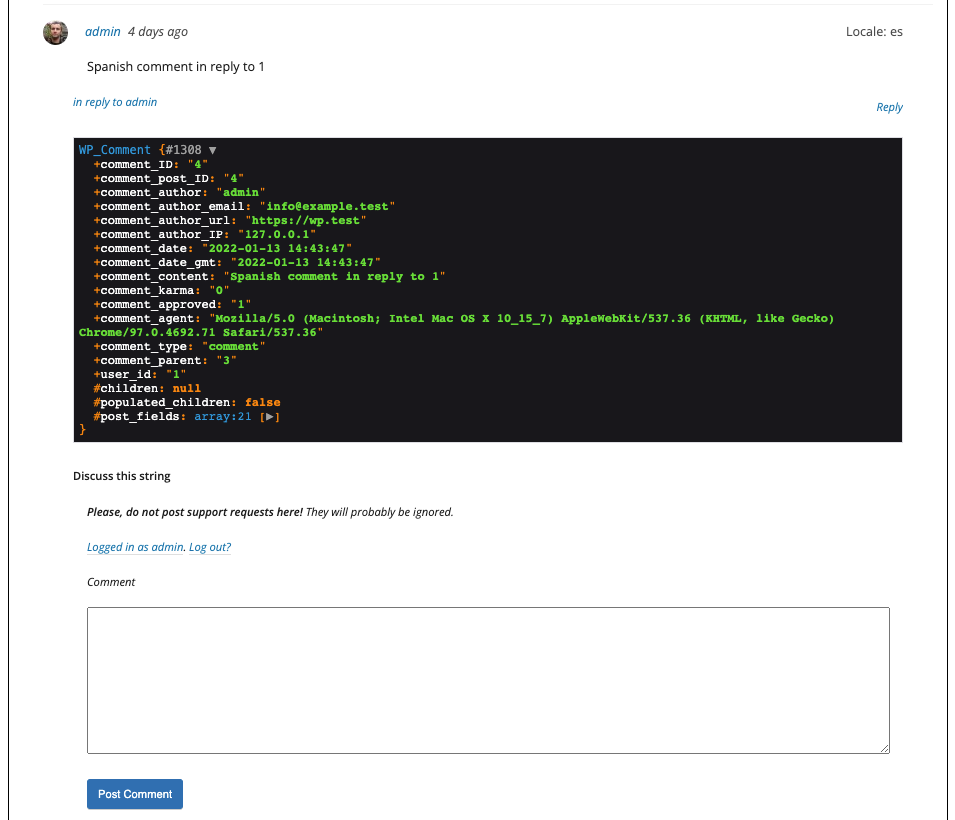955x820 pixels.
Task: Click the info@example.test email value
Action: tap(327, 207)
